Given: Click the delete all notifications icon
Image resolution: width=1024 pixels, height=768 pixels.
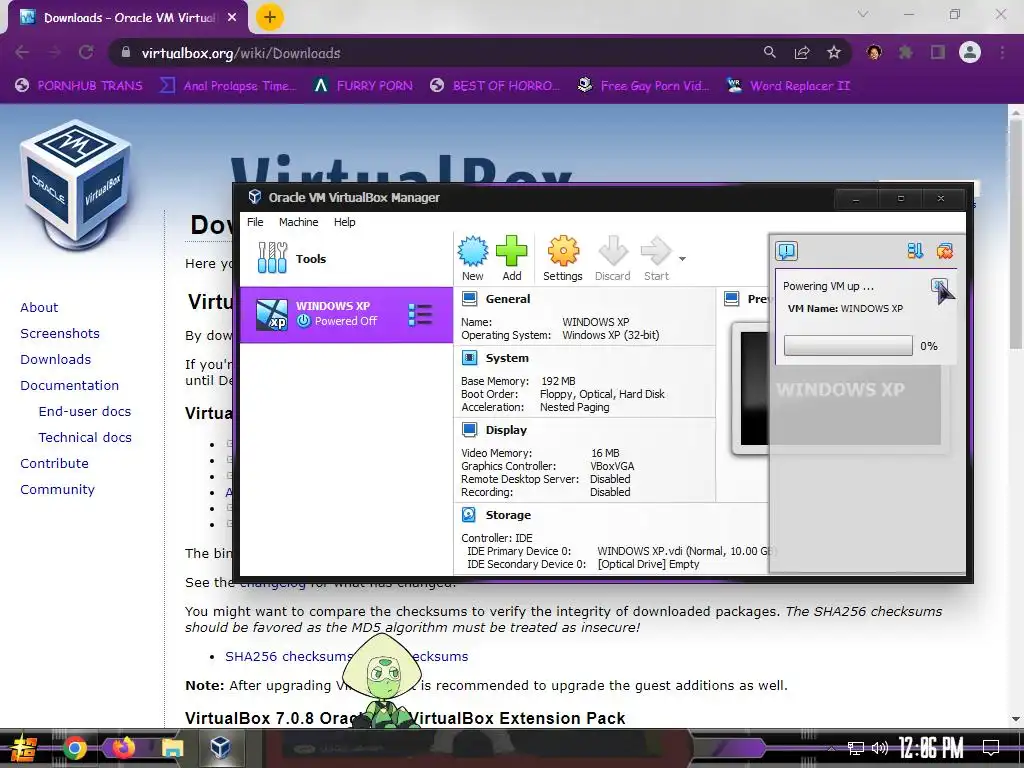Looking at the screenshot, I should [944, 251].
